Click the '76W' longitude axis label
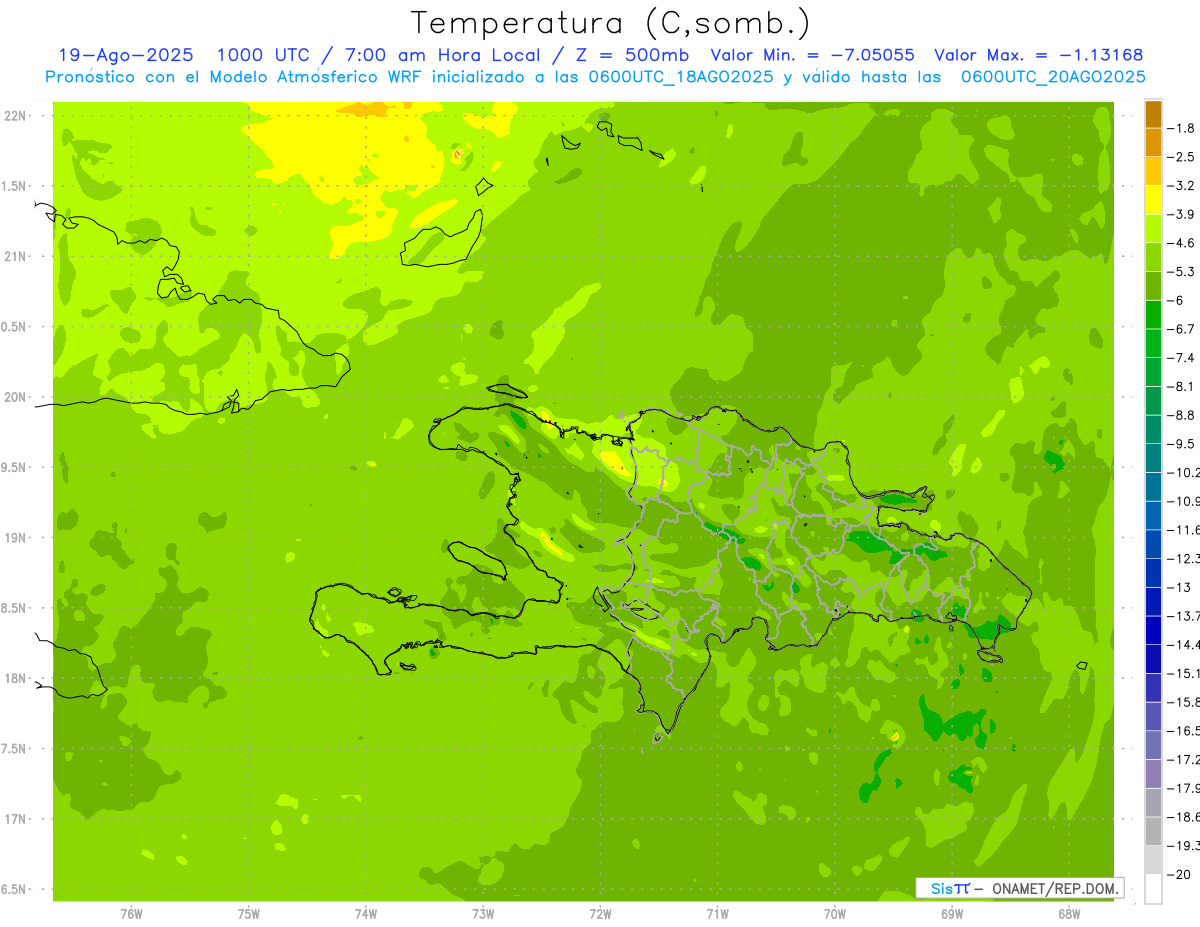This screenshot has width=1200, height=927. (x=131, y=914)
